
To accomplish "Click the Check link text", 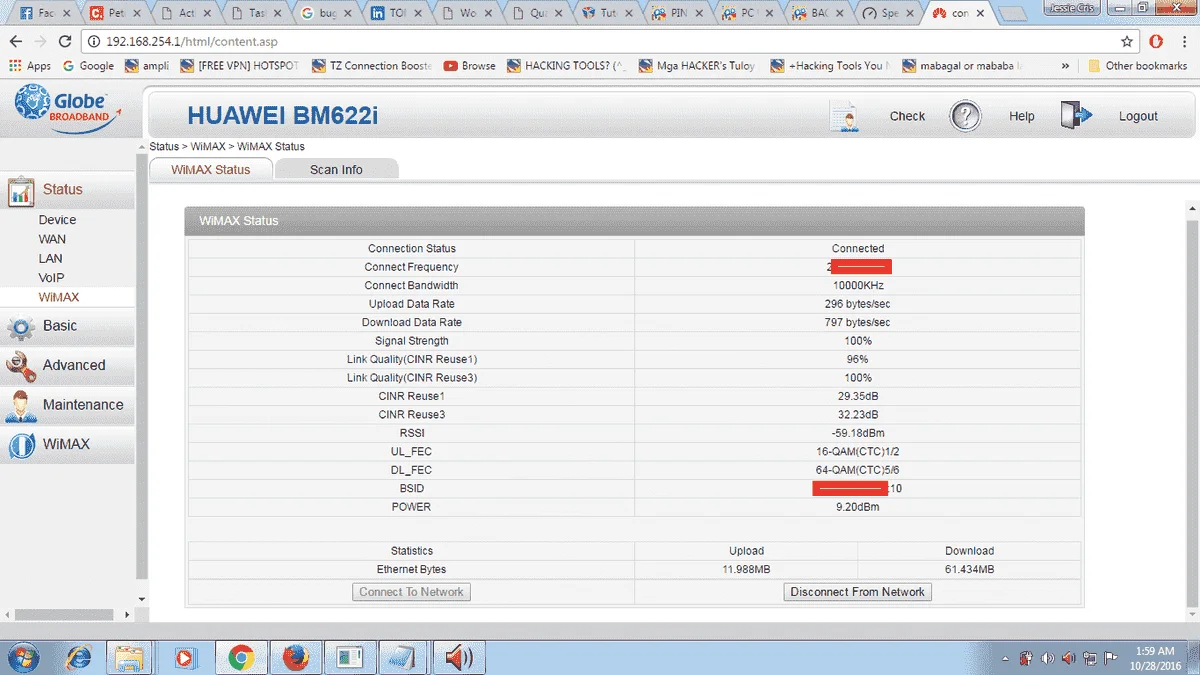I will [907, 116].
